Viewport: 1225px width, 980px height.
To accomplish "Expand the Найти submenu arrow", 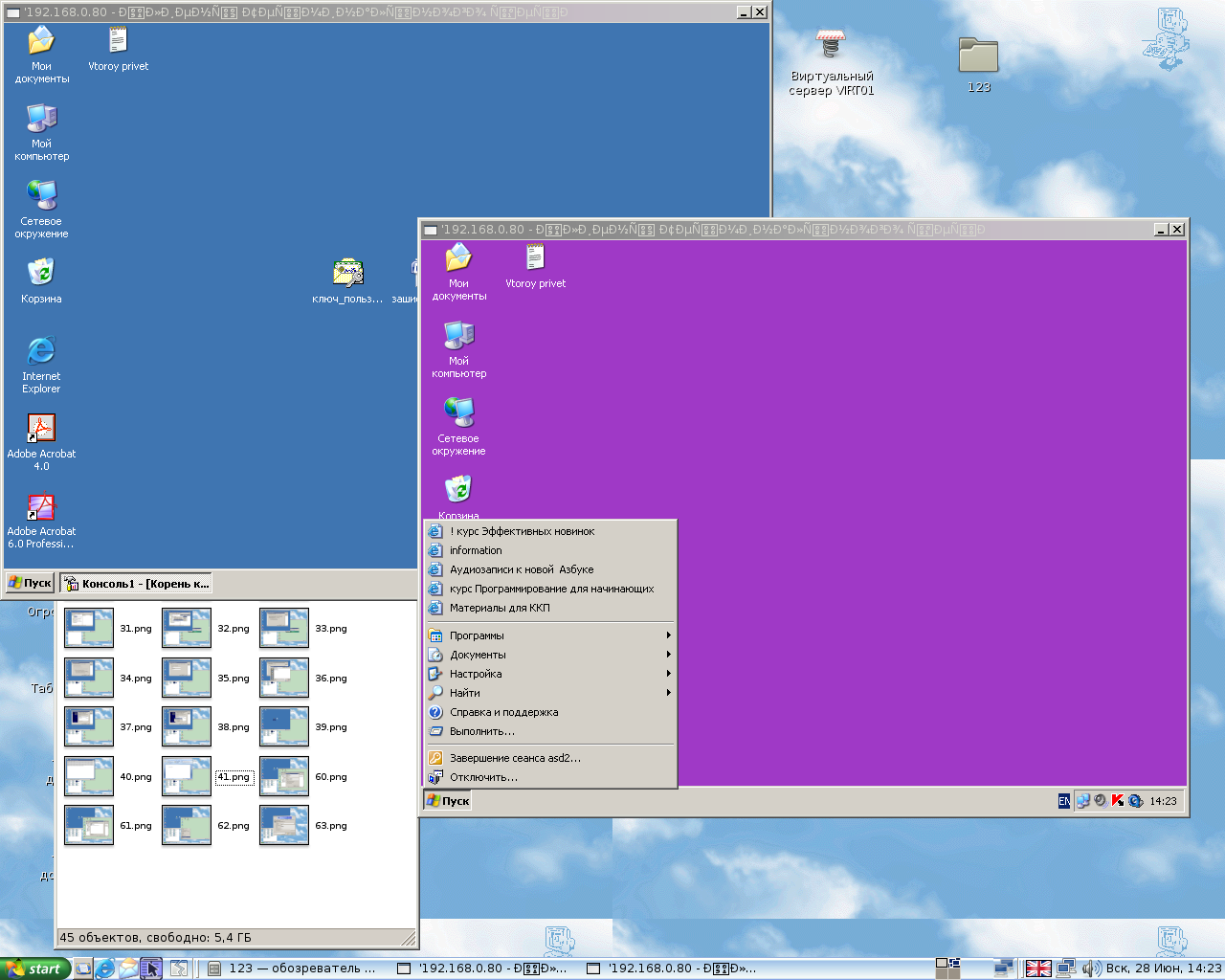I will coord(668,693).
